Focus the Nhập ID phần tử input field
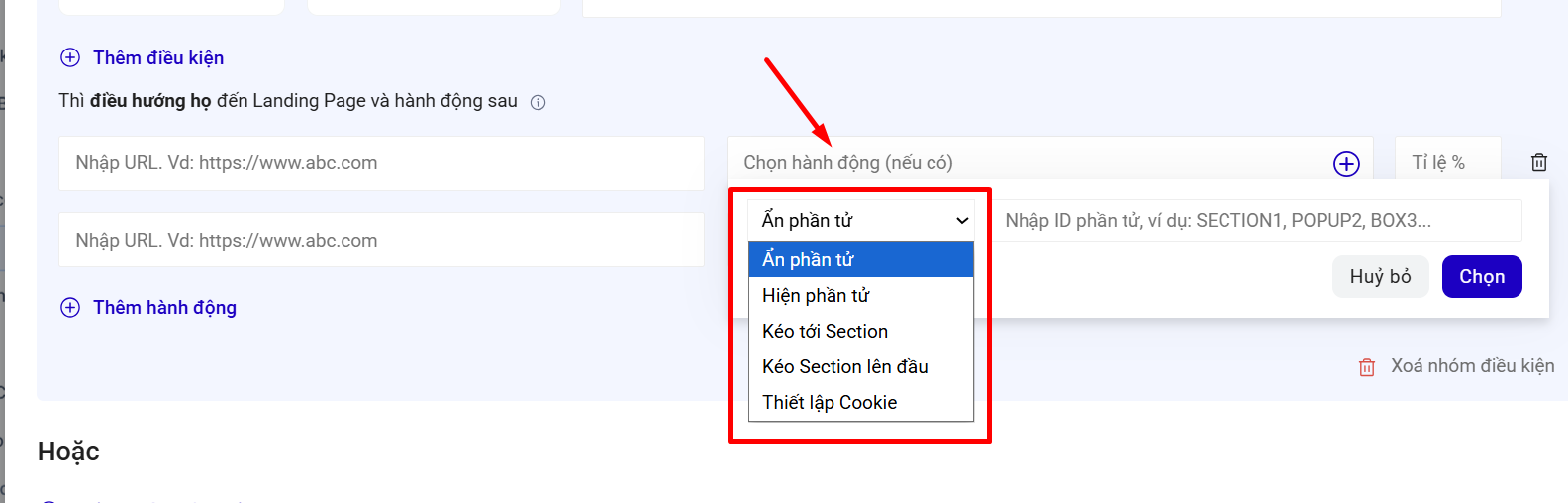The image size is (1568, 503). click(x=1257, y=220)
